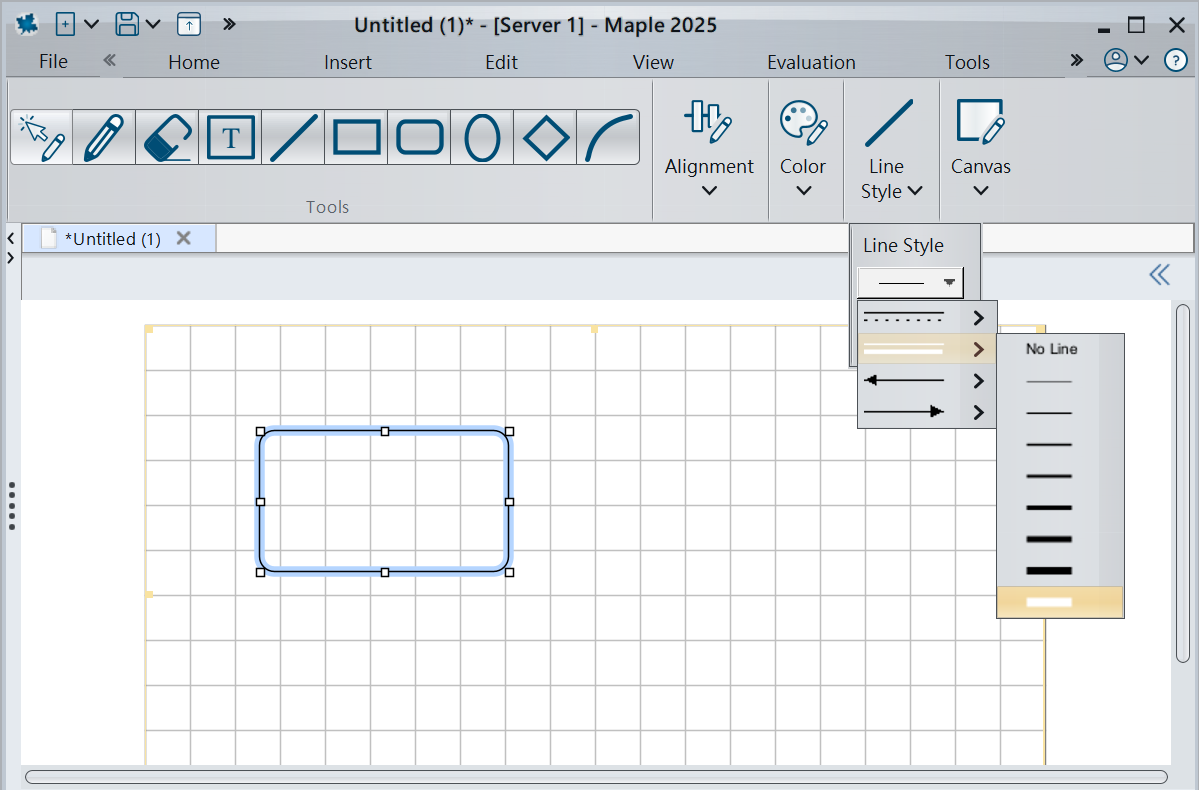
Task: Switch to the Edit tab
Action: pyautogui.click(x=502, y=62)
